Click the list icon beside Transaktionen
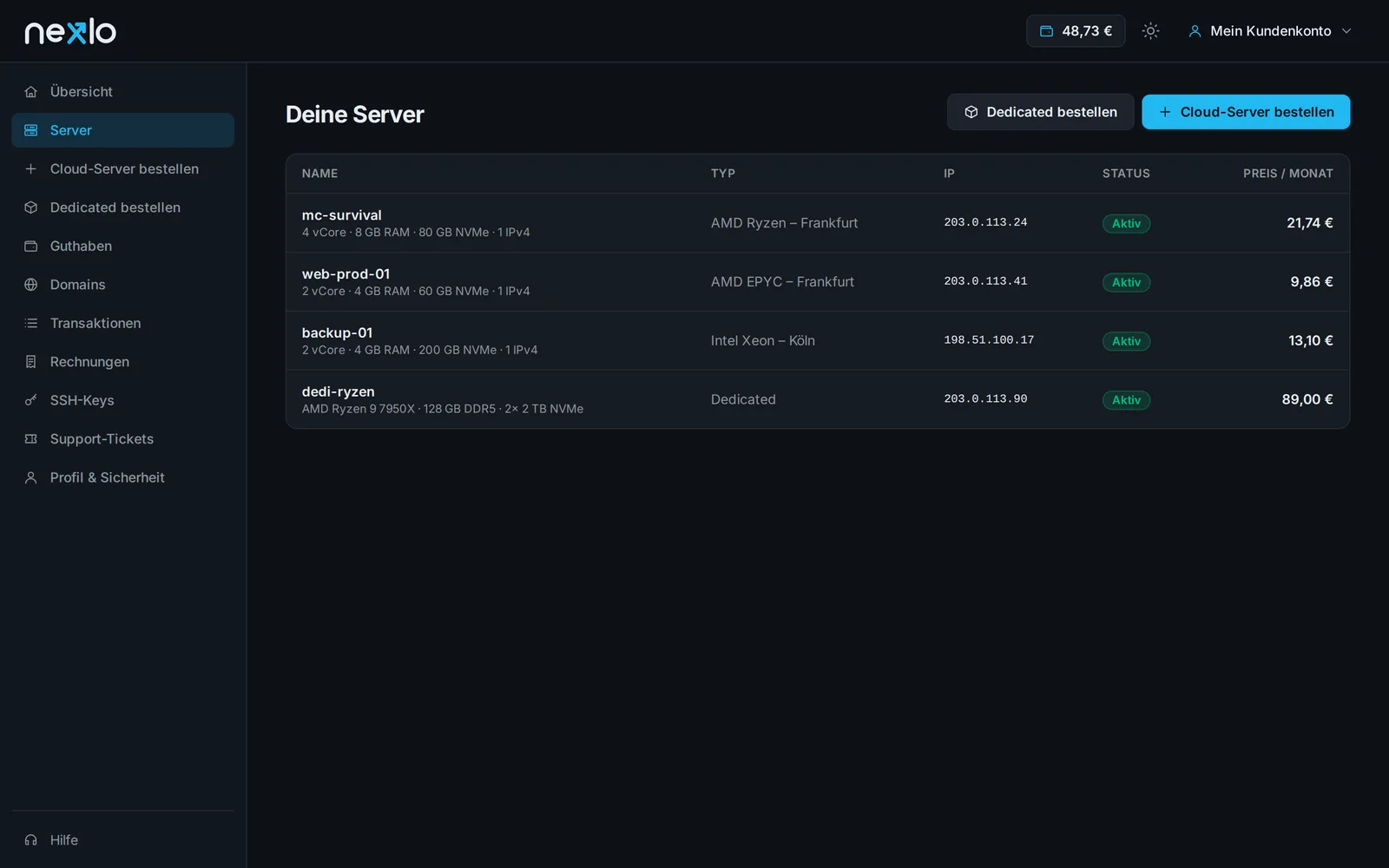The height and width of the screenshot is (868, 1389). (x=31, y=324)
